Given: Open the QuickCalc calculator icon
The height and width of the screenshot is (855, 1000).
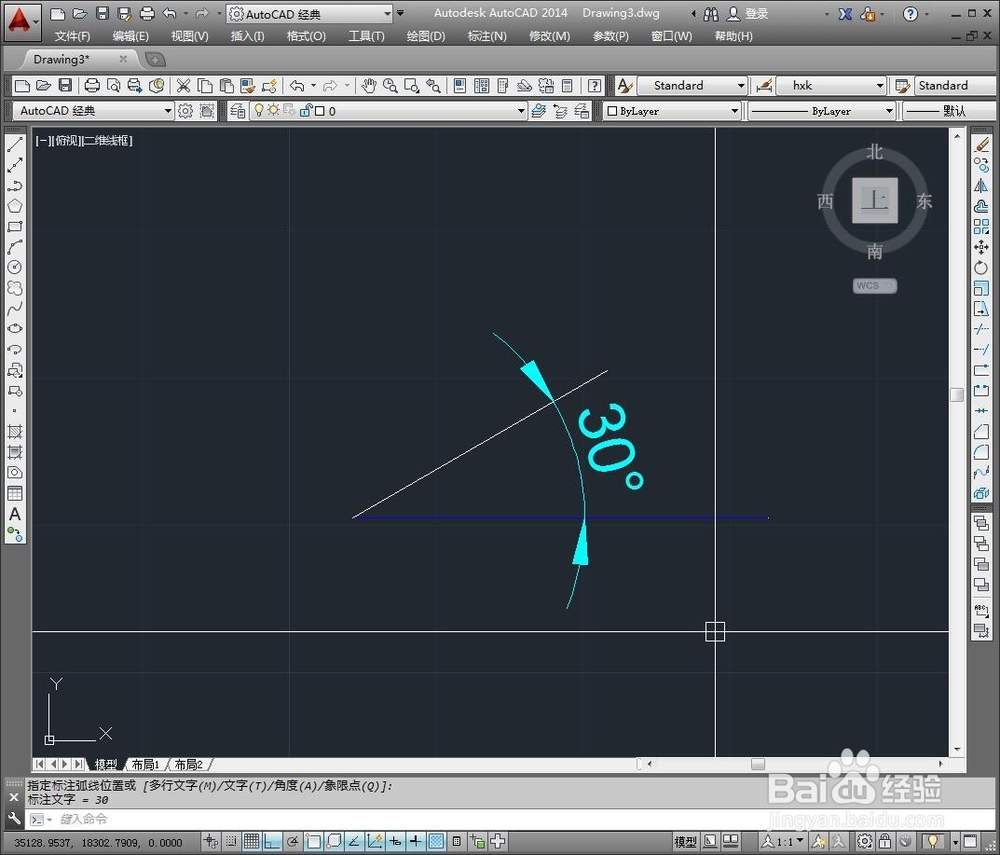Looking at the screenshot, I should click(567, 85).
